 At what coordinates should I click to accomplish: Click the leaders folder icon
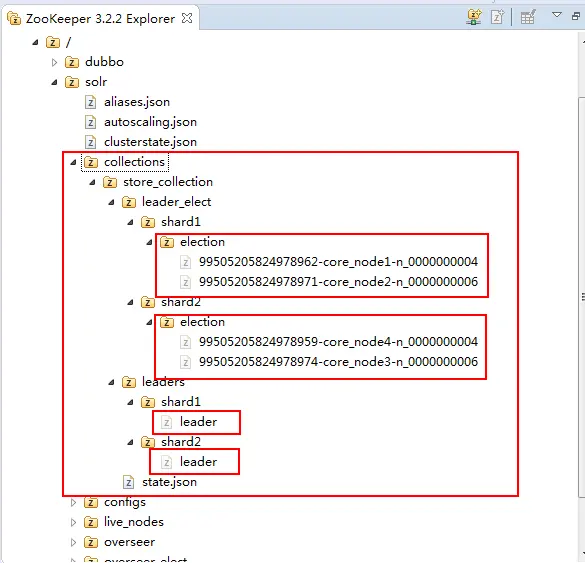(x=129, y=382)
